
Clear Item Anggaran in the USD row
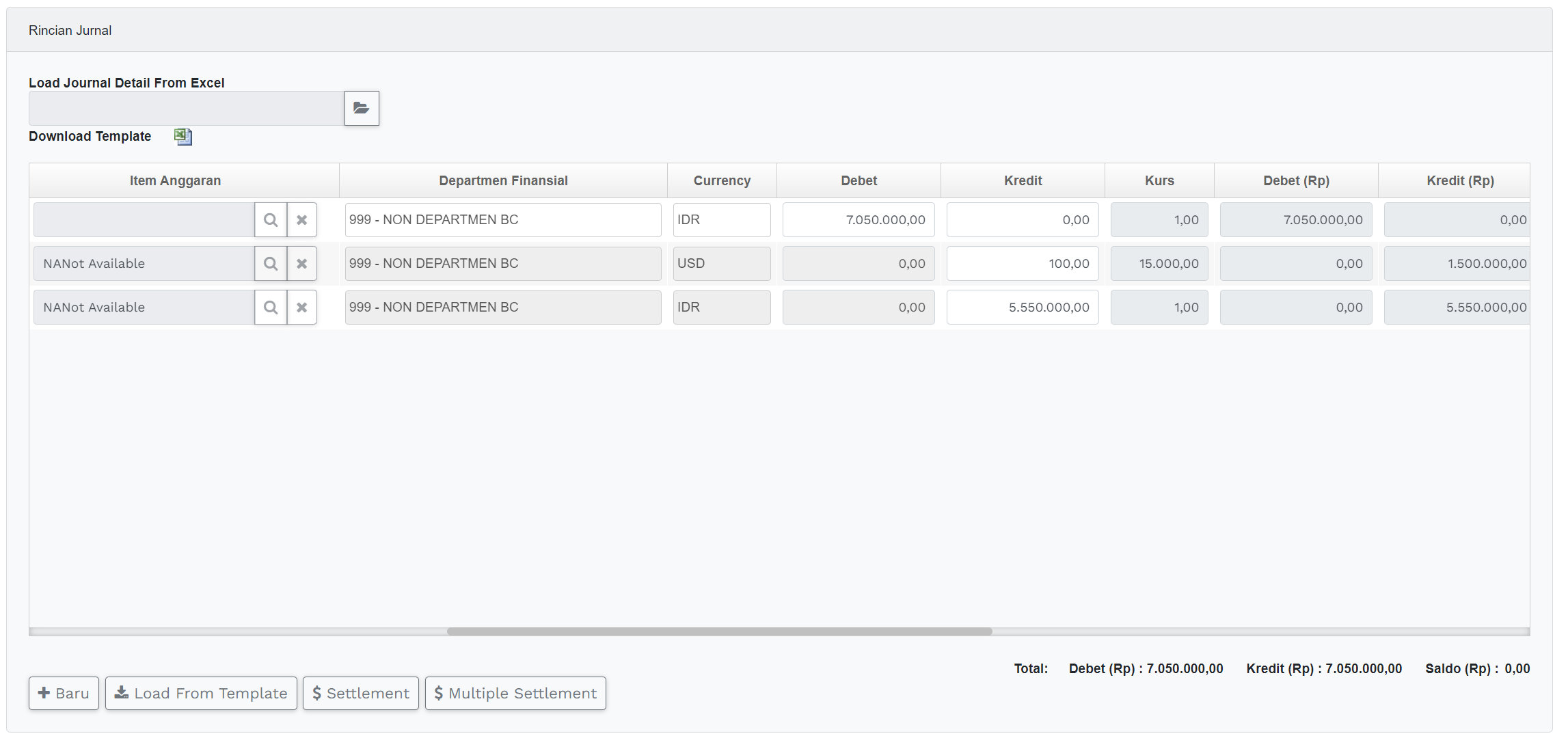point(301,264)
